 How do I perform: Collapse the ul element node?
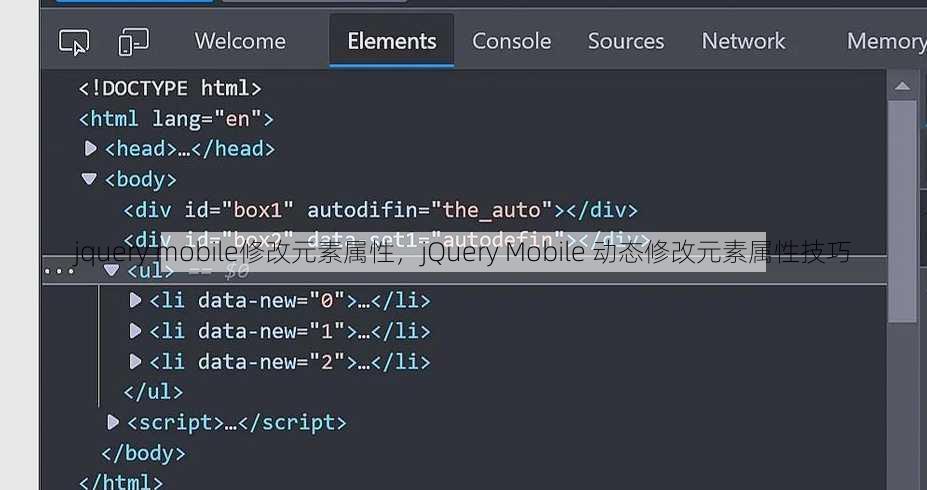click(111, 270)
